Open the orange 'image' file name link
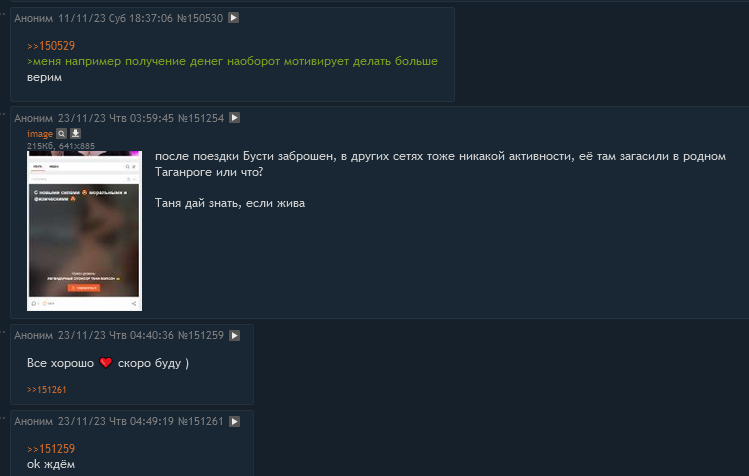 40,134
